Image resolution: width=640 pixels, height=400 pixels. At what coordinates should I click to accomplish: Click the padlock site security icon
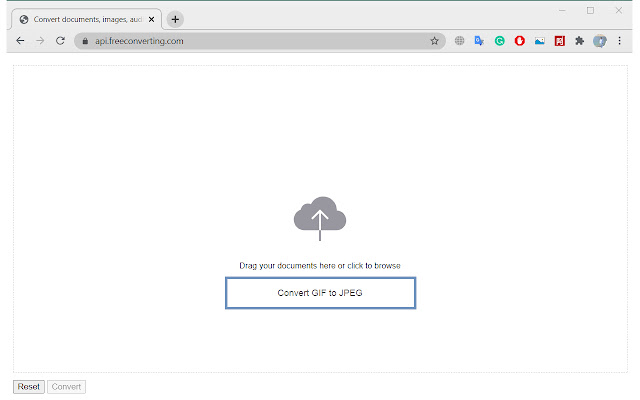(85, 41)
